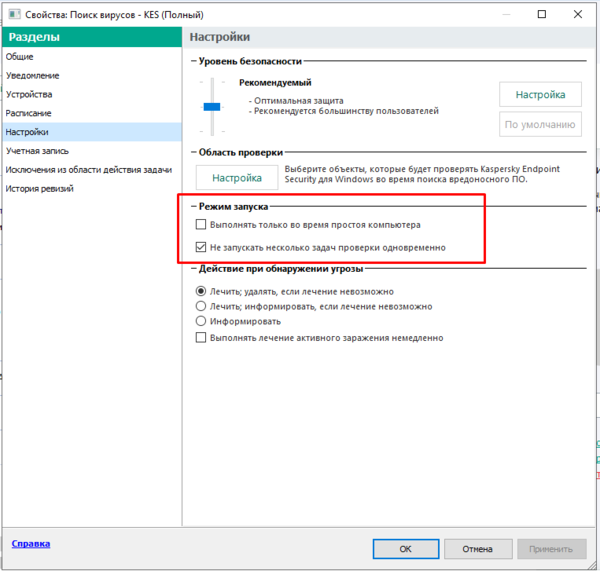This screenshot has width=600, height=571.
Task: Open the Расписание section
Action: [92, 113]
